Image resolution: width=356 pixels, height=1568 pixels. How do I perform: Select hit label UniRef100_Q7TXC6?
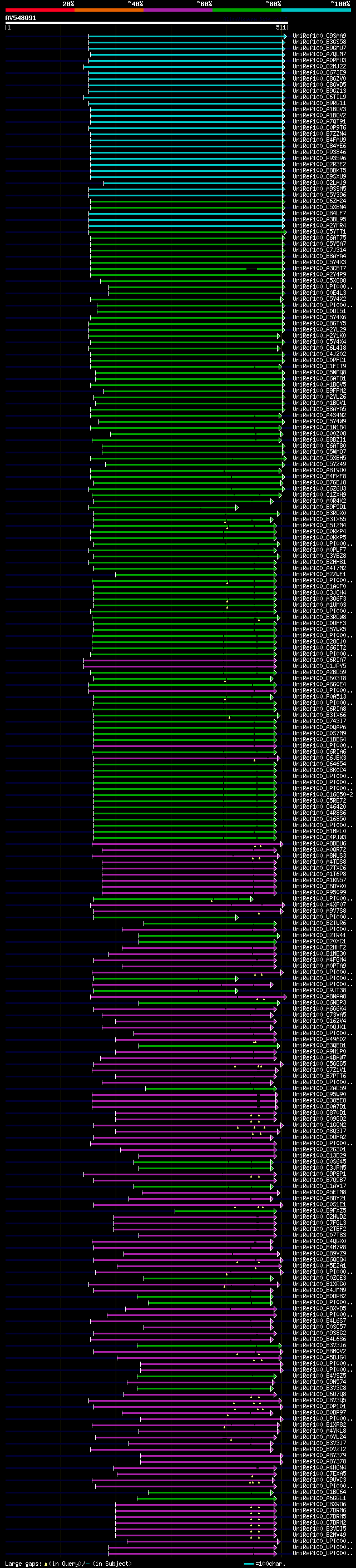[319, 868]
